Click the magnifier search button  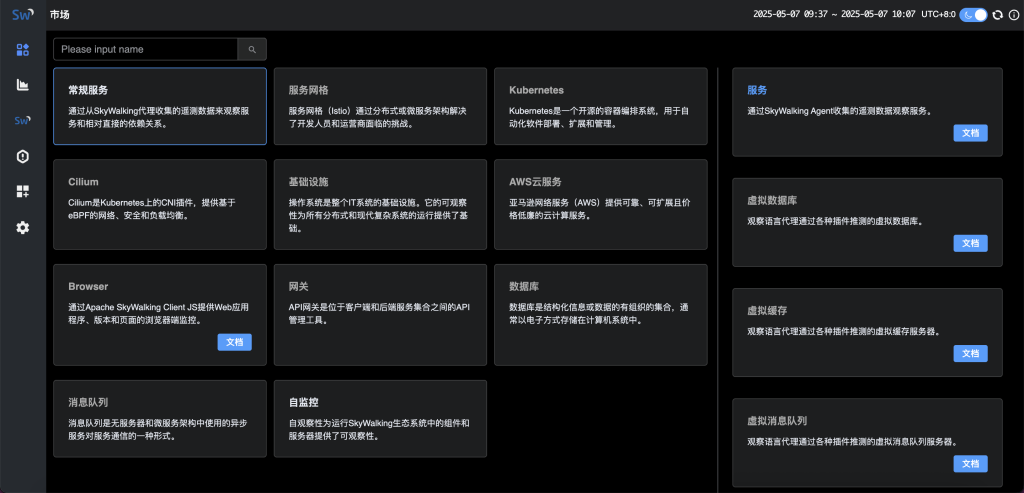click(252, 50)
